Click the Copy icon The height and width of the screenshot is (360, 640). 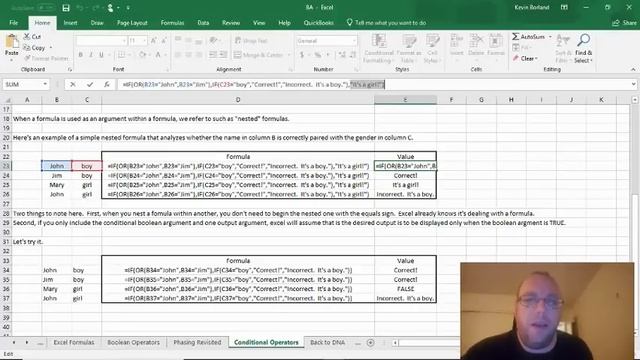pyautogui.click(x=27, y=48)
